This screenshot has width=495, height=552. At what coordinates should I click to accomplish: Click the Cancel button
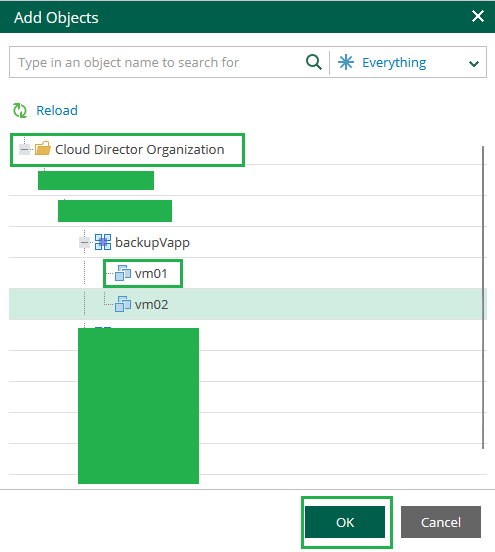coord(441,522)
